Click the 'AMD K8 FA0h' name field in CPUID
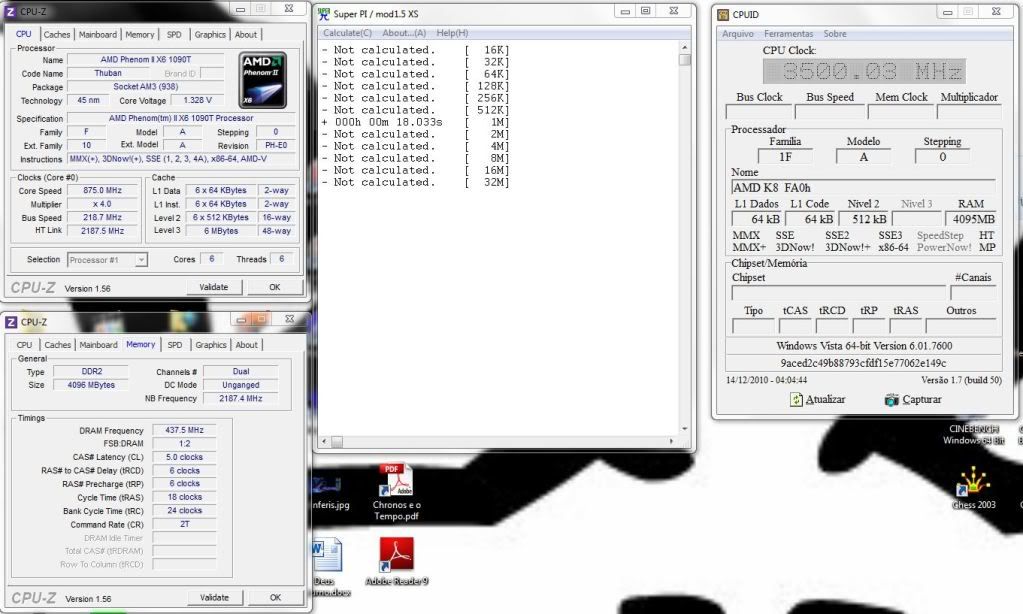This screenshot has height=614, width=1023. pyautogui.click(x=864, y=188)
